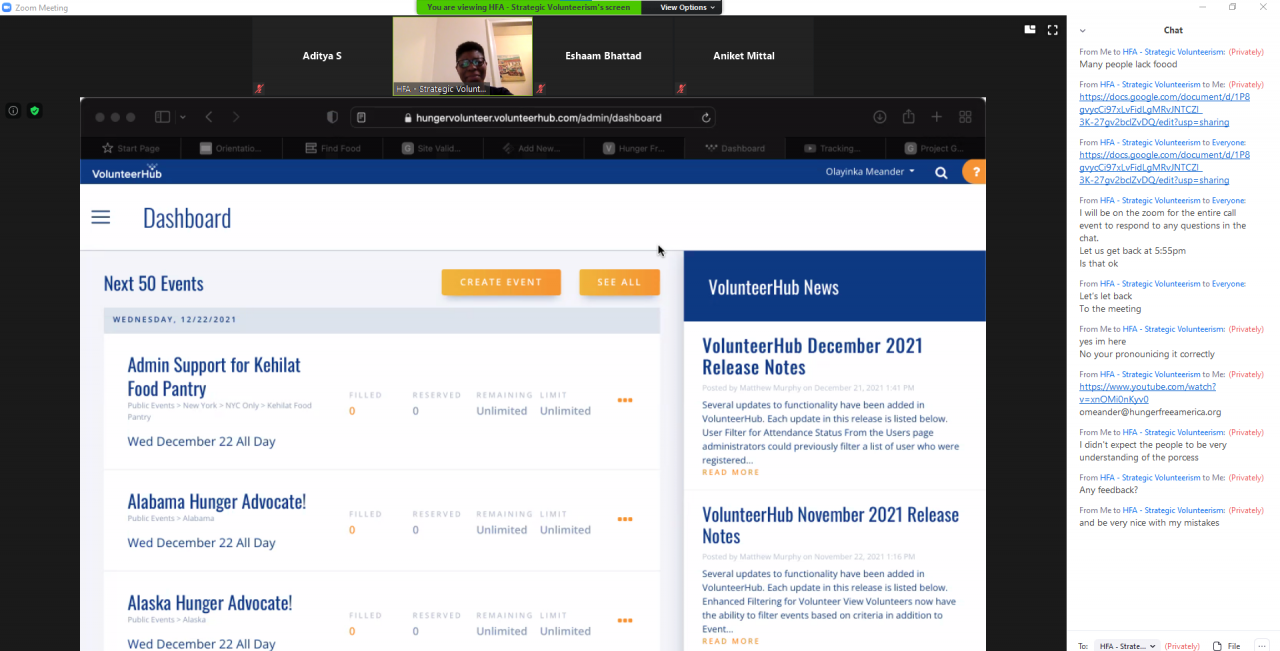Go forward in Safari
The image size is (1280, 651).
point(235,117)
